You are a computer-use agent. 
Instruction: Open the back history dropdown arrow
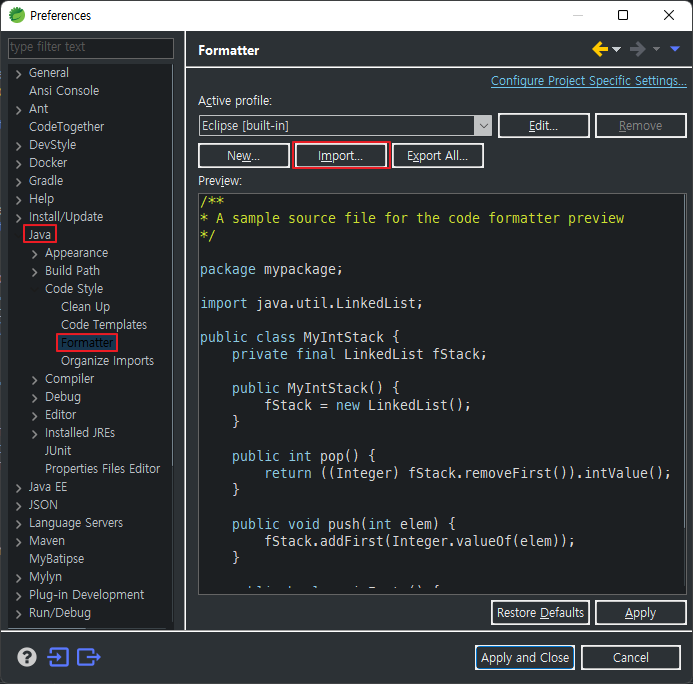click(616, 49)
